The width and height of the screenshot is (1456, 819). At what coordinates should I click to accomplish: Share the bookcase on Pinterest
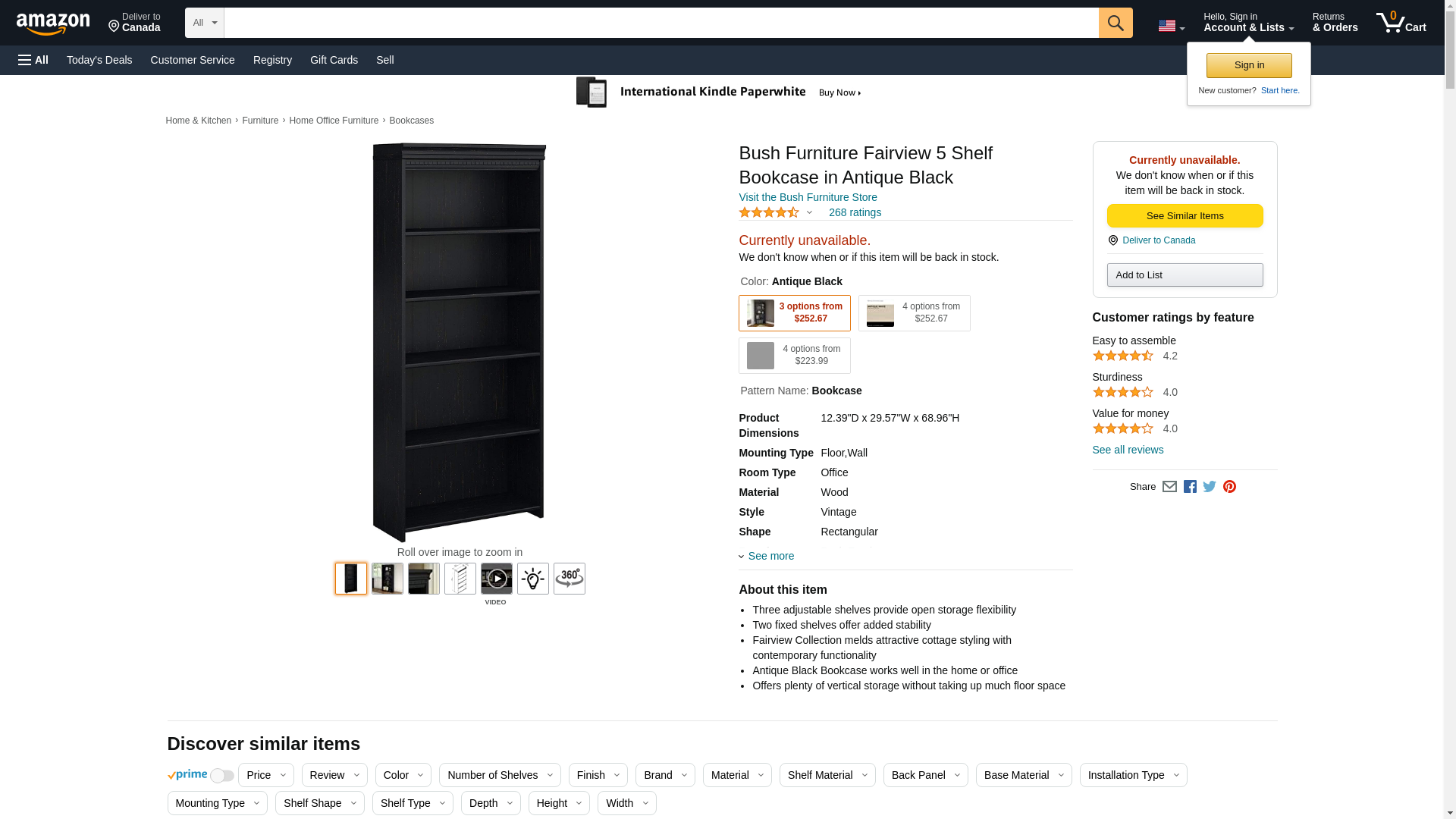[x=1229, y=487]
